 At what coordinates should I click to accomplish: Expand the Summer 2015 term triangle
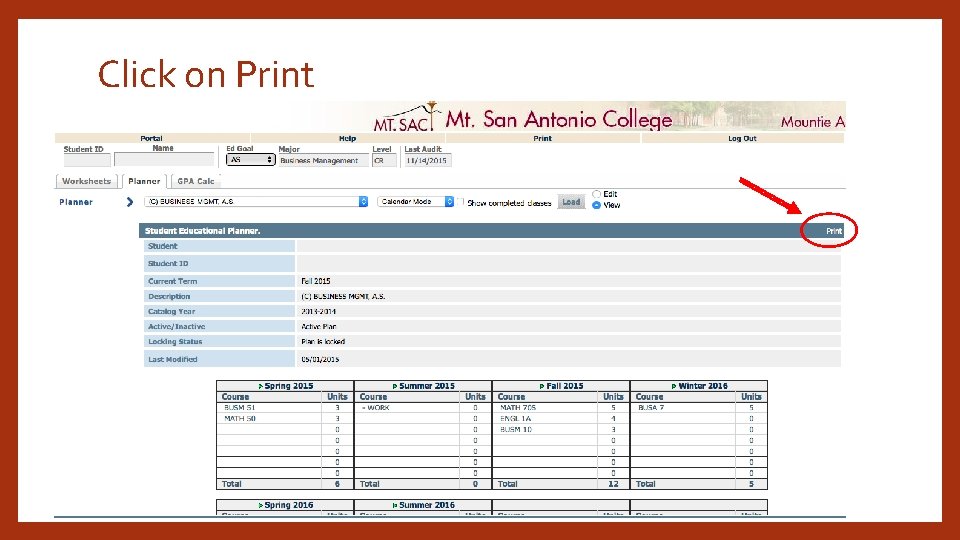[395, 386]
